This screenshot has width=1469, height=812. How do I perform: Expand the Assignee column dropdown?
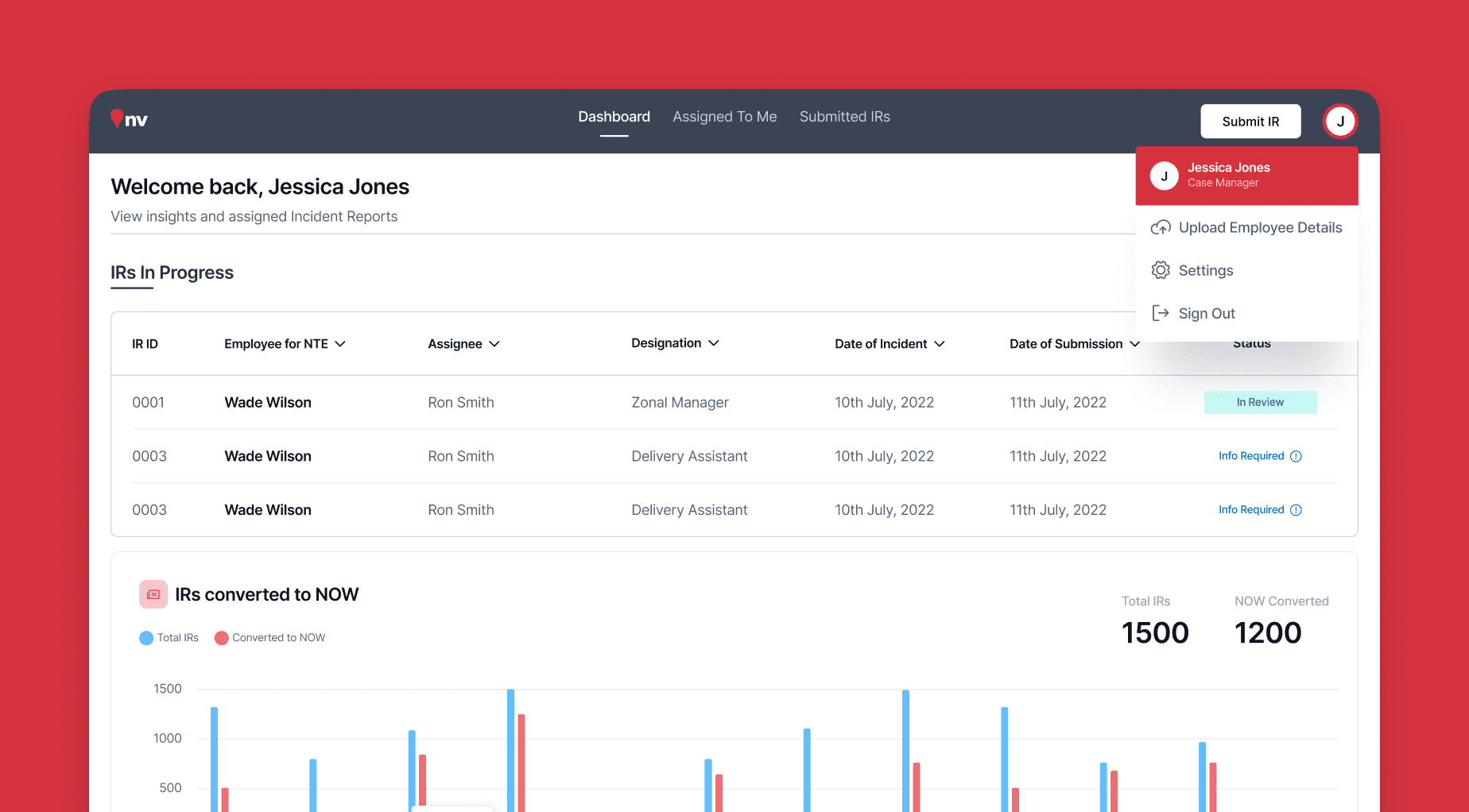(464, 344)
